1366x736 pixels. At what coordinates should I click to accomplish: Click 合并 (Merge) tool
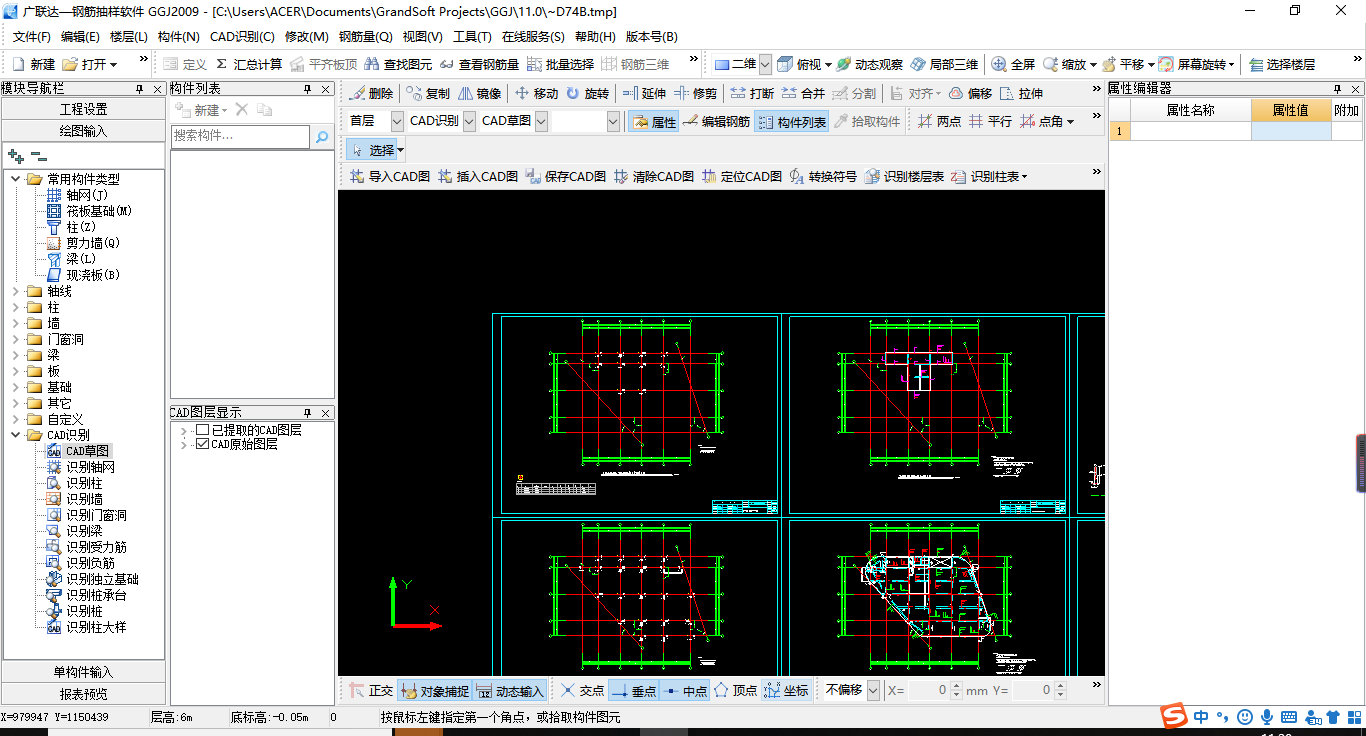803,93
